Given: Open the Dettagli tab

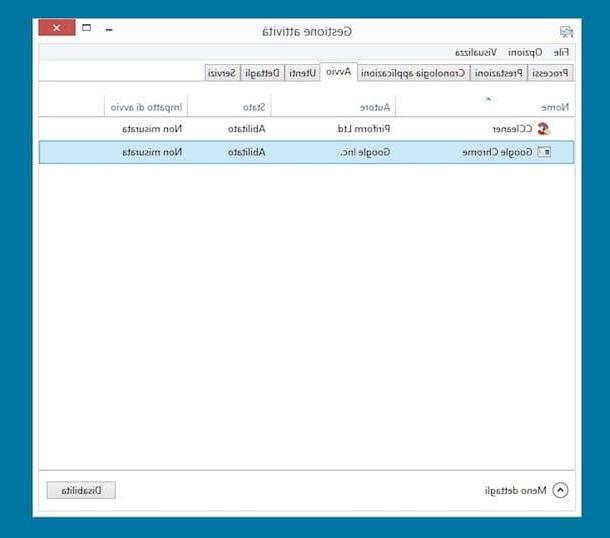Looking at the screenshot, I should 263,73.
